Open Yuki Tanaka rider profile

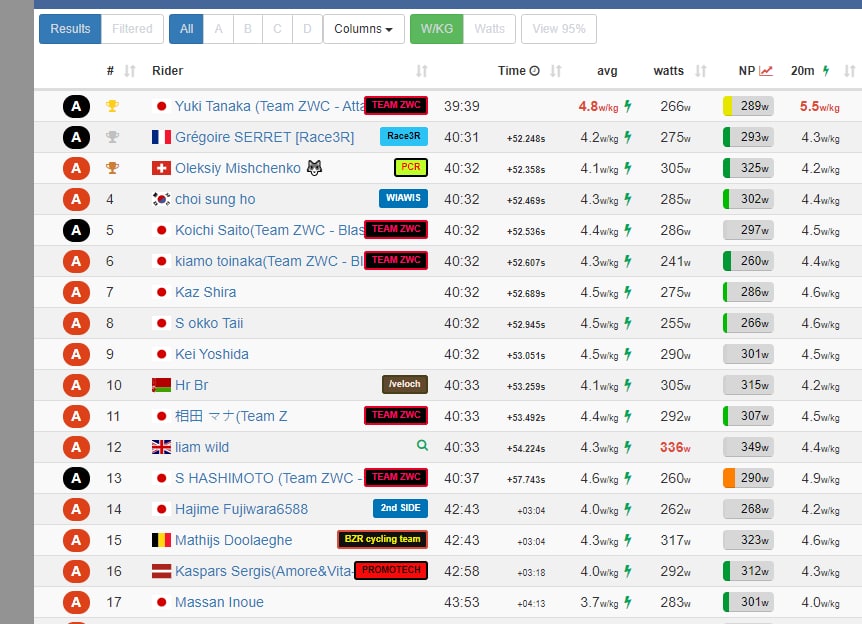click(269, 106)
